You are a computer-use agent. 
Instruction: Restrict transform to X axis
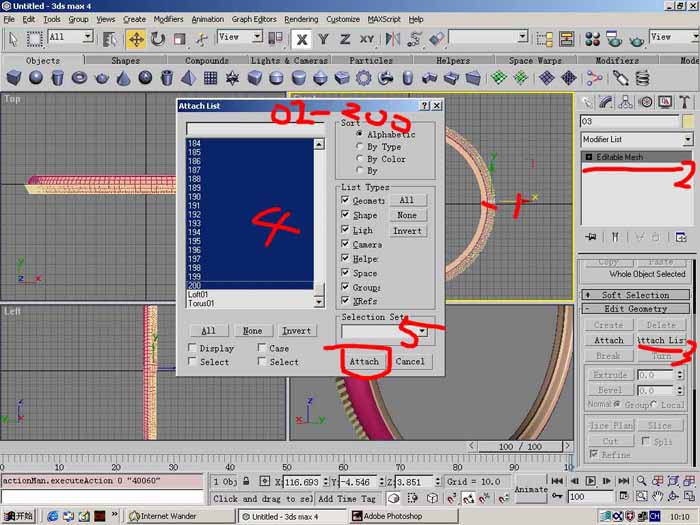[301, 39]
